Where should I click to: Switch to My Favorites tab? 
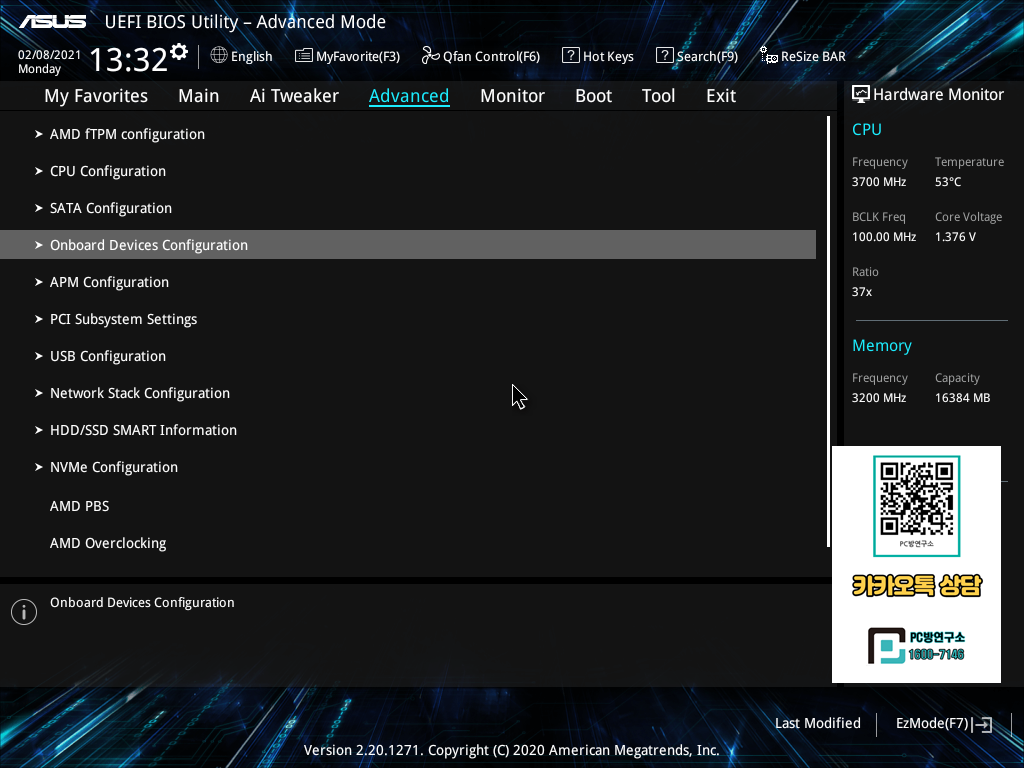96,96
